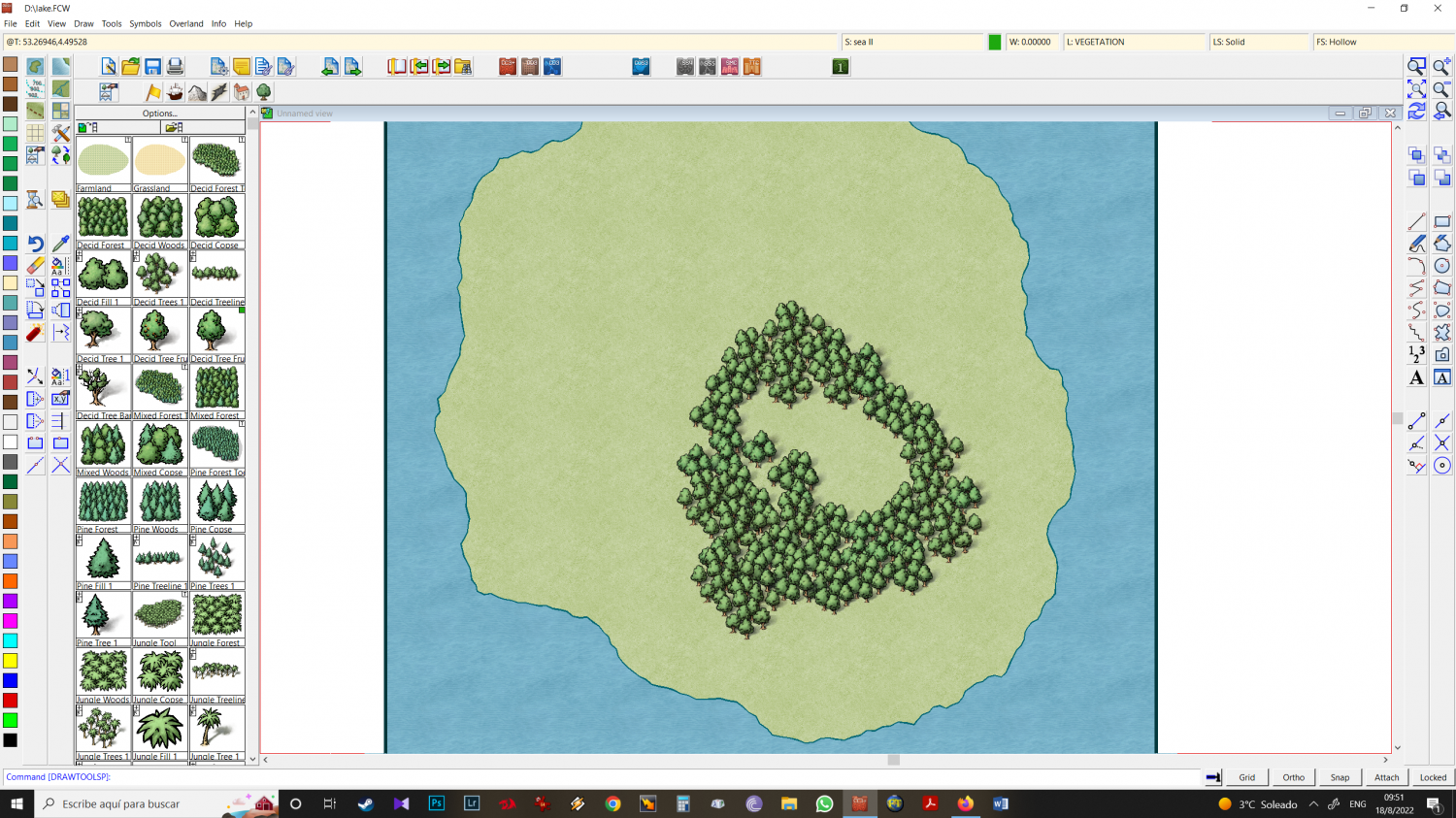
Task: Toggle the Grid button
Action: [x=1247, y=777]
